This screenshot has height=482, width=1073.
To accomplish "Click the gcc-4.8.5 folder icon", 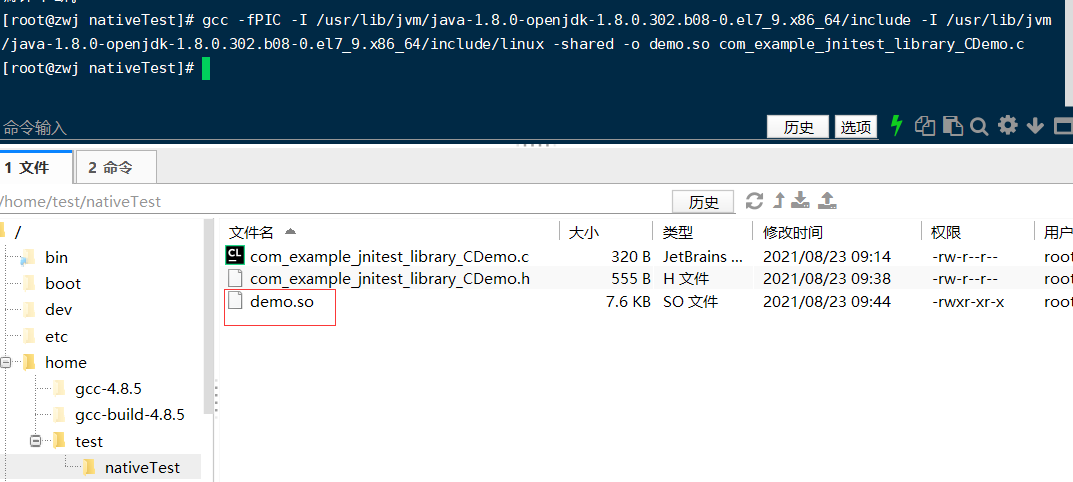I will pos(59,389).
